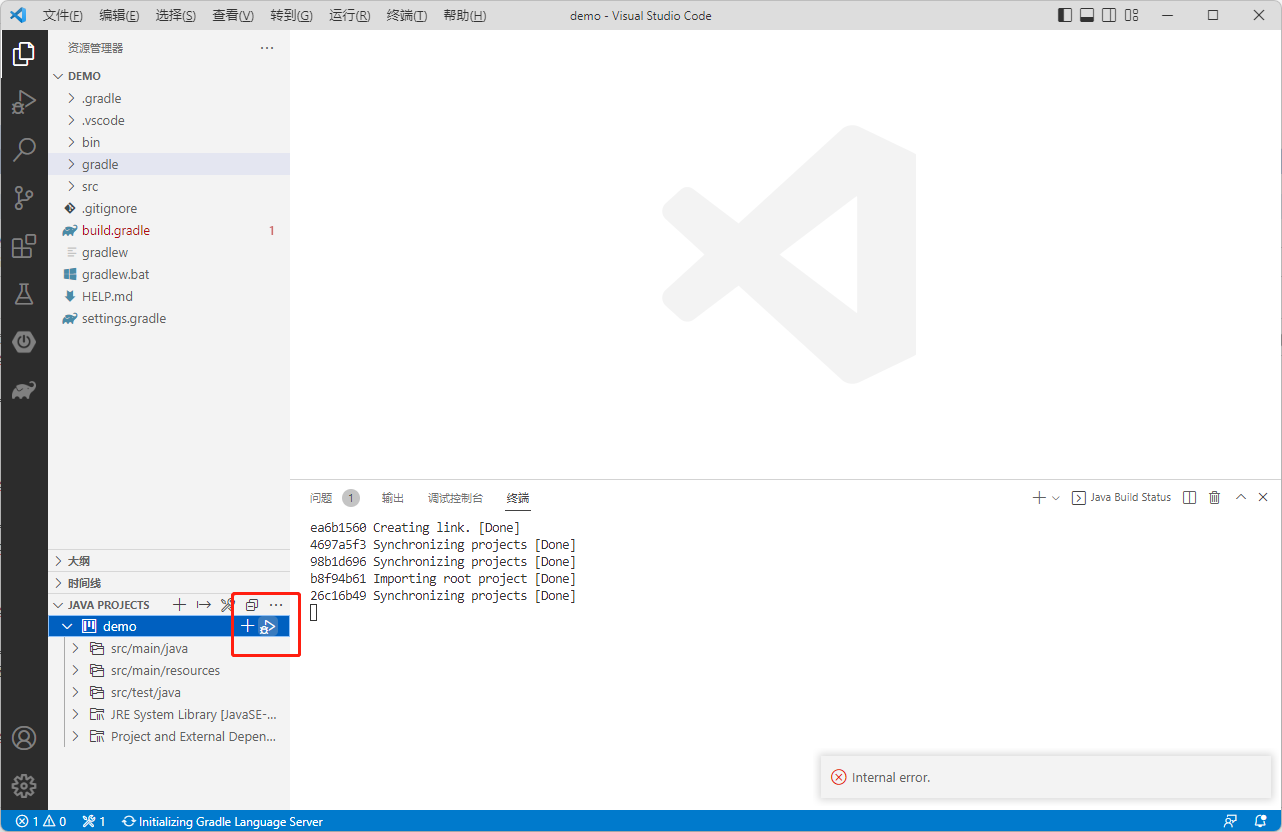This screenshot has height=832, width=1282.
Task: Close the bottom panel
Action: 1263,497
